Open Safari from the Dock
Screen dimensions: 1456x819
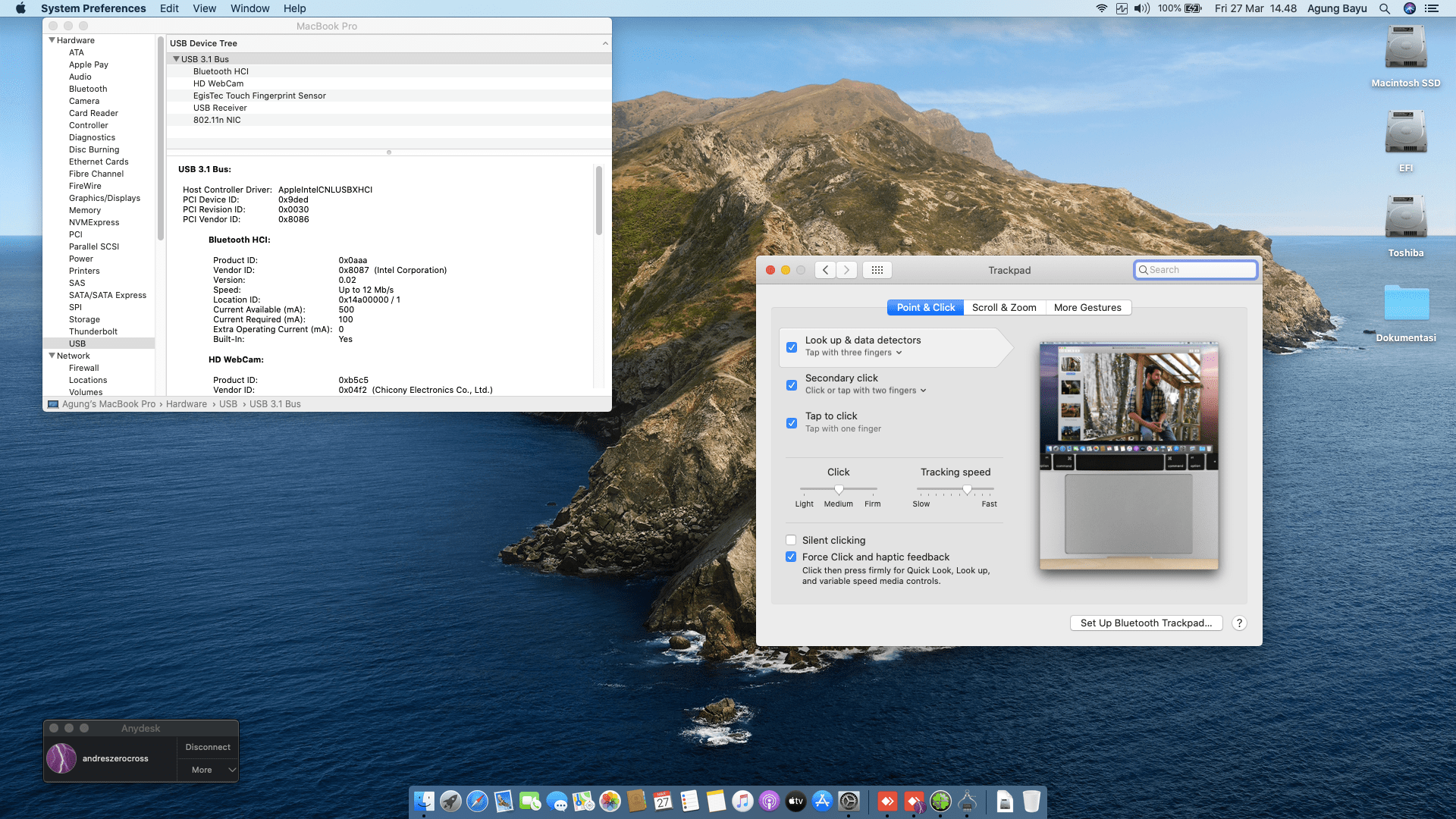click(x=477, y=802)
